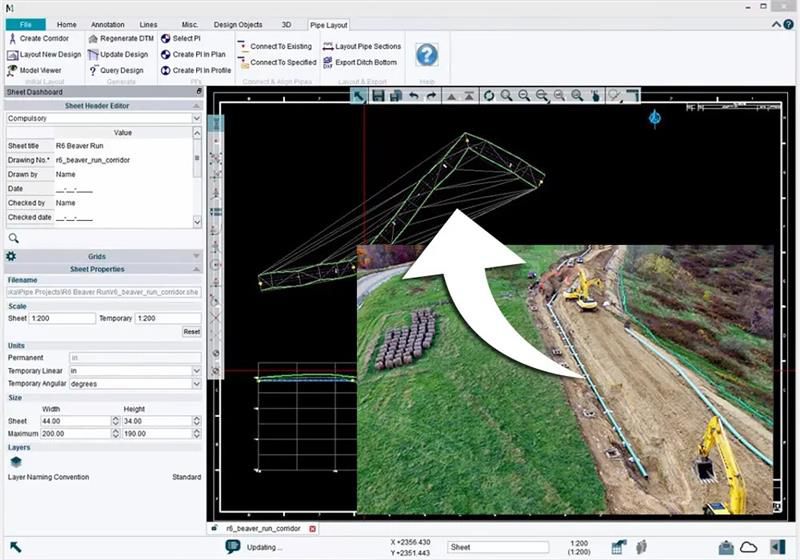Click the cloud icon in status bar
Screen dimensions: 800x560
point(748,546)
